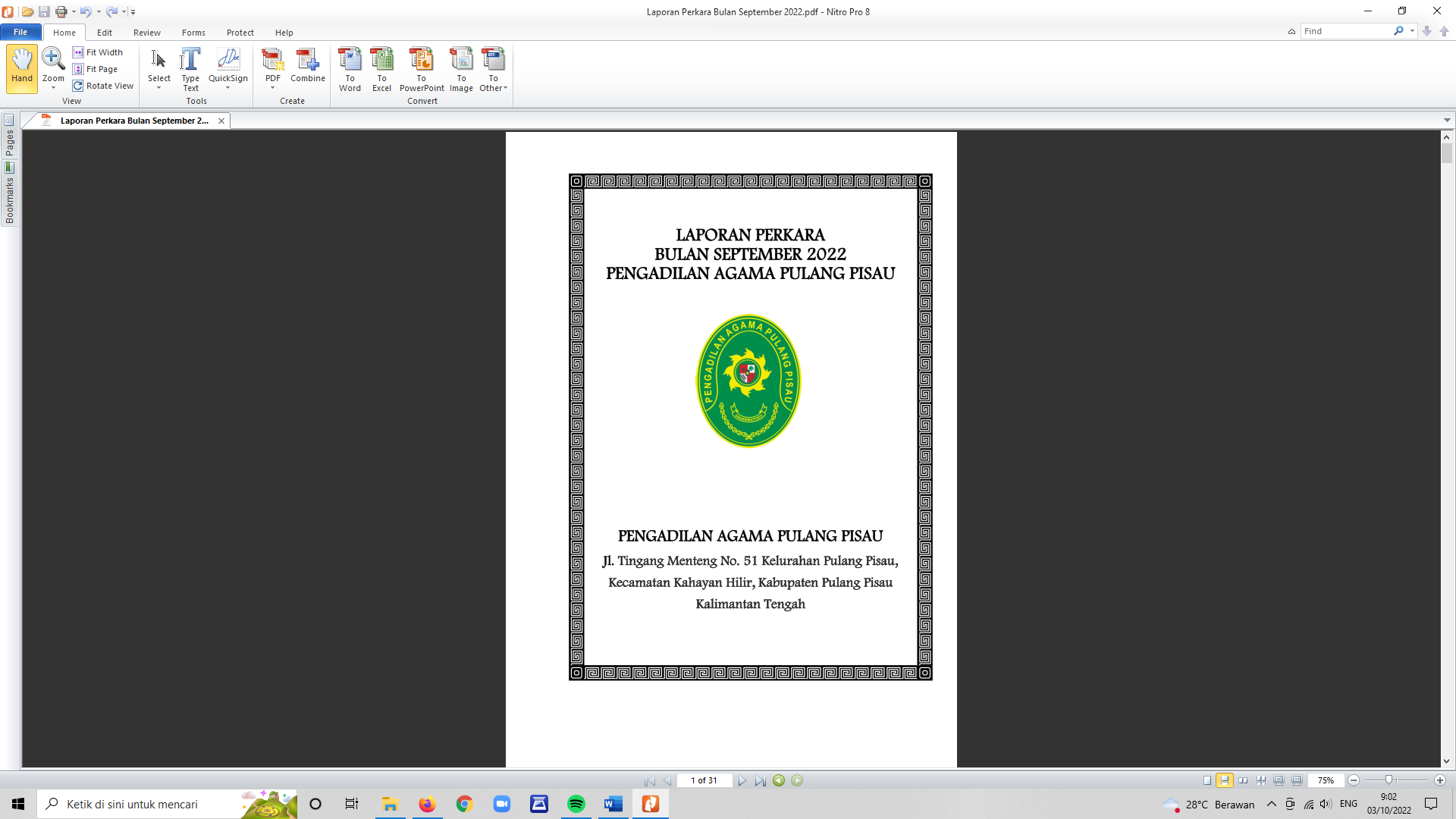Open the QuickSign dropdown
Image resolution: width=1456 pixels, height=819 pixels.
[227, 88]
